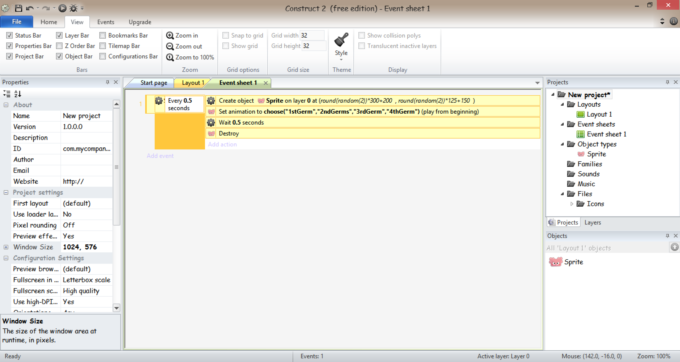Close the Objects panel
The image size is (680, 362).
tap(676, 236)
